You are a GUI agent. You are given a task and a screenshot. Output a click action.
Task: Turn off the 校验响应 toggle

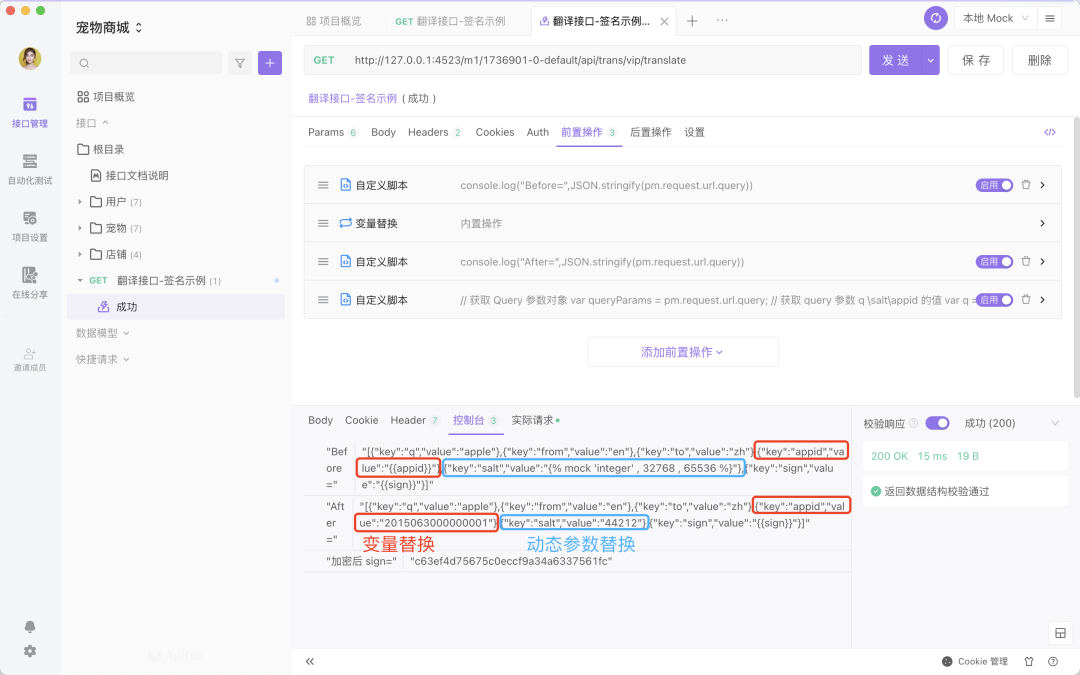[937, 422]
